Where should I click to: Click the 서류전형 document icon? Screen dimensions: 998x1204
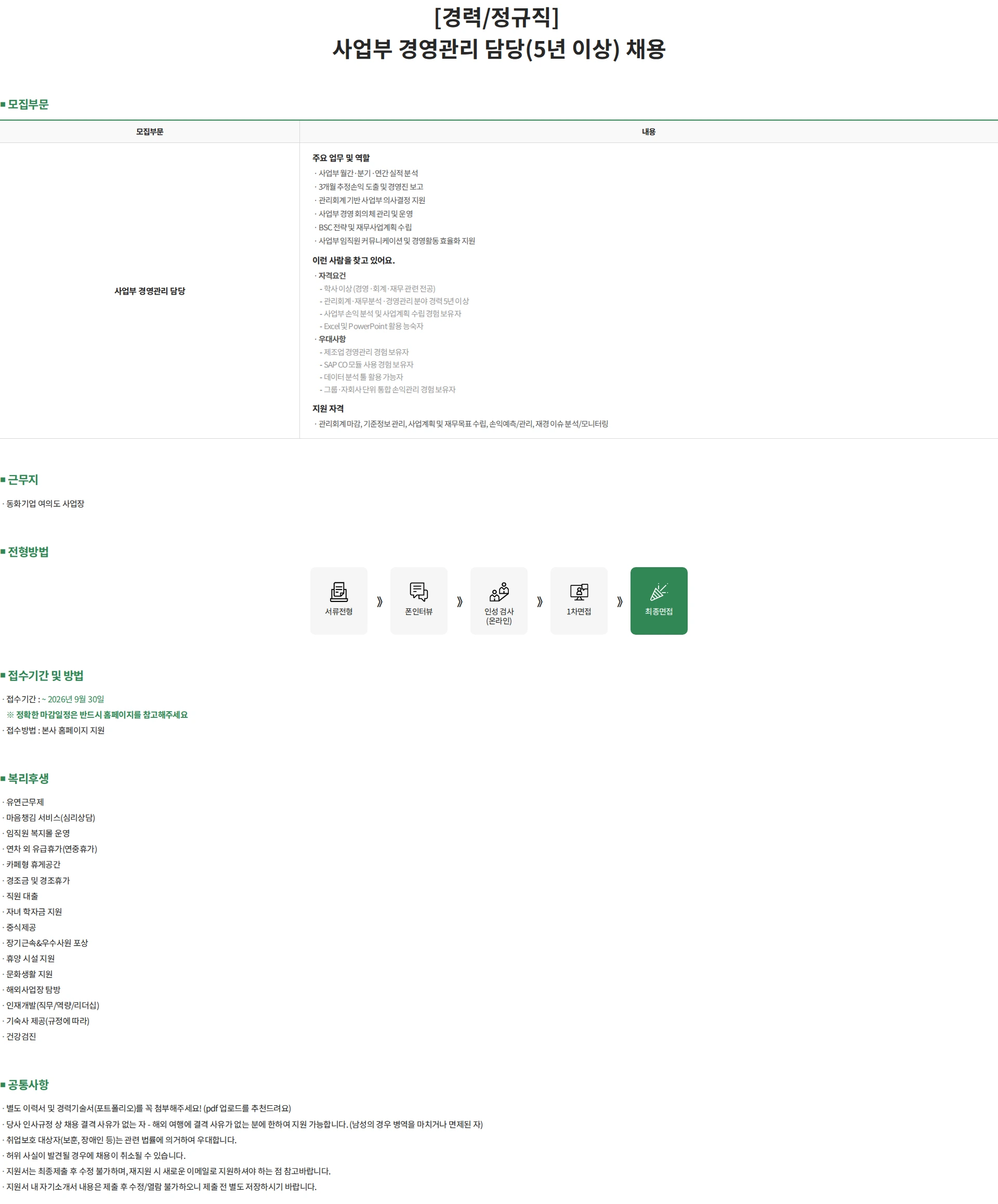tap(339, 591)
